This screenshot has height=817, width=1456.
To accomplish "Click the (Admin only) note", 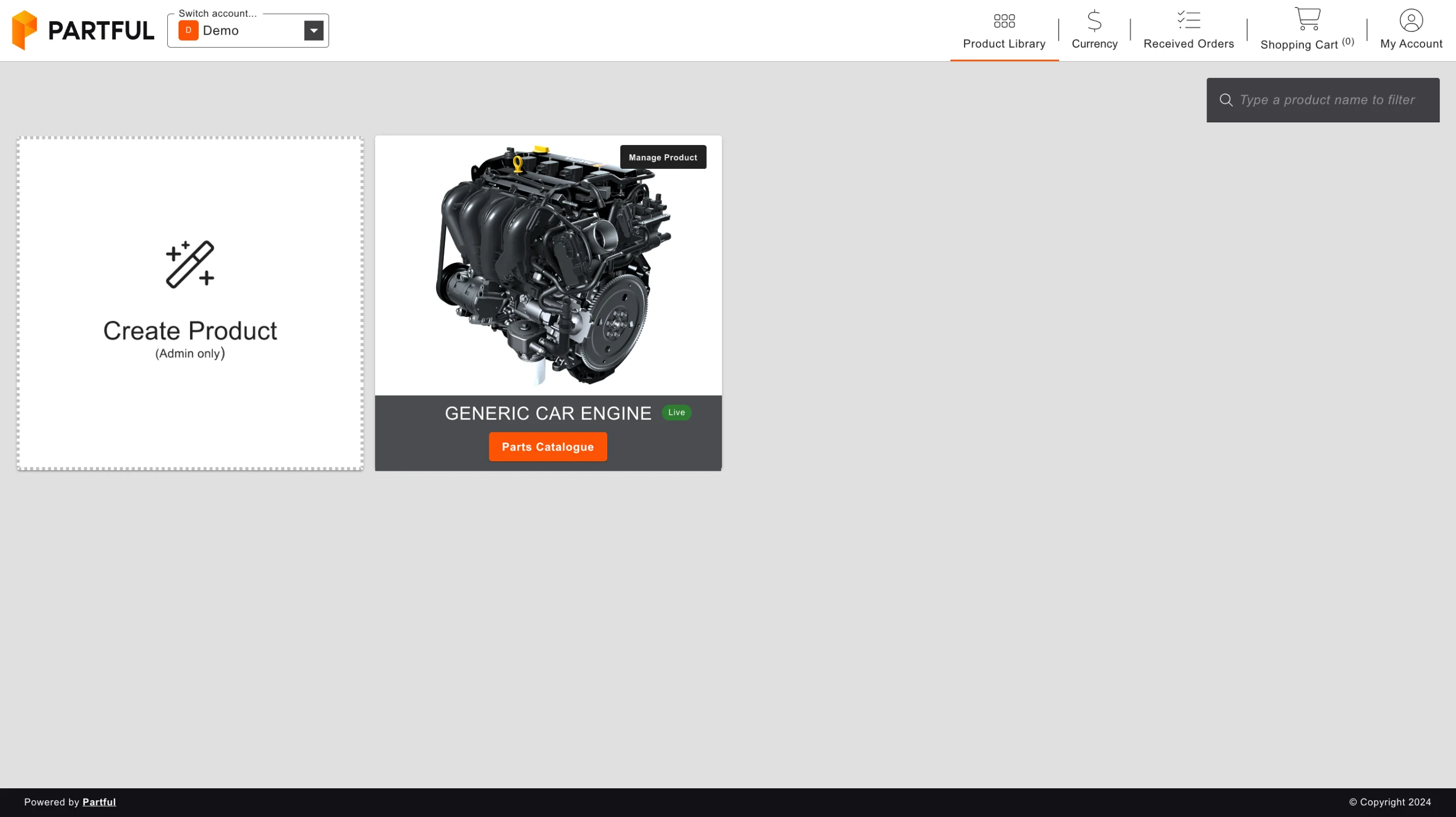I will [190, 353].
